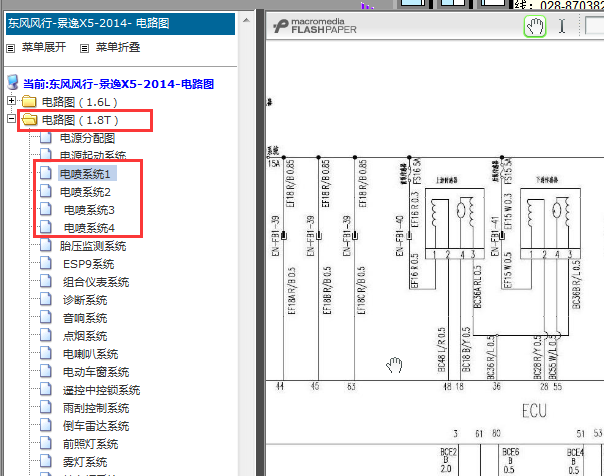Click the page icon next to ESP9系统
The width and height of the screenshot is (604, 476).
[x=46, y=264]
